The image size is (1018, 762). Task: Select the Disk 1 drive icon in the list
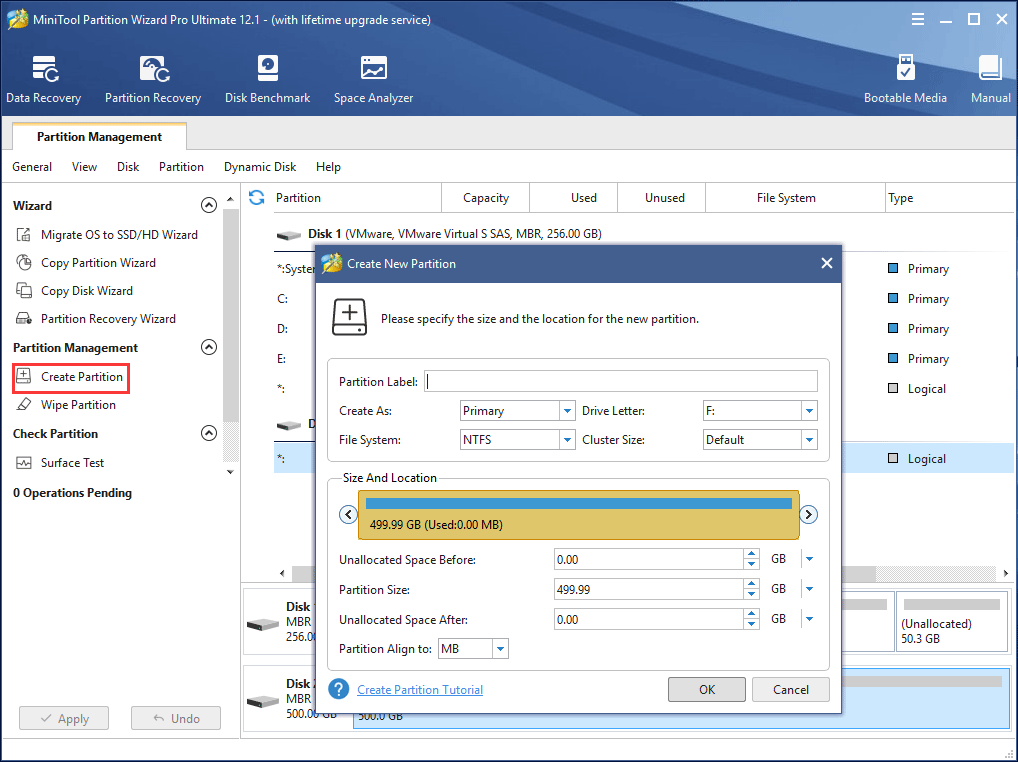(x=289, y=235)
